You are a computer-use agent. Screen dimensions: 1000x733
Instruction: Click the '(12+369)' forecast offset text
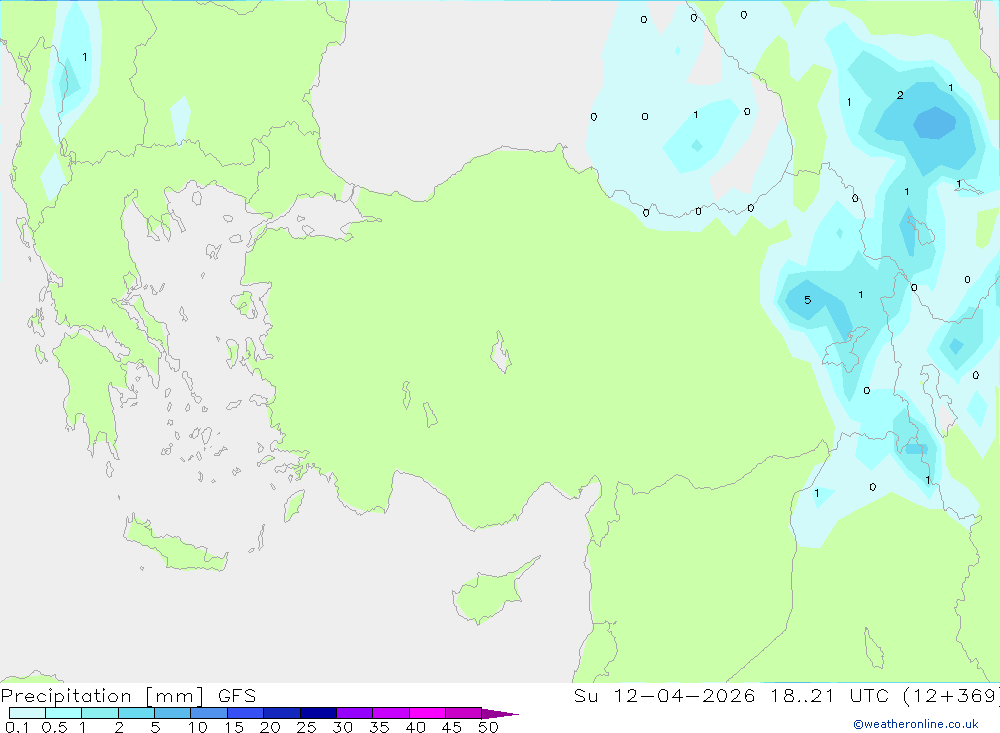950,696
